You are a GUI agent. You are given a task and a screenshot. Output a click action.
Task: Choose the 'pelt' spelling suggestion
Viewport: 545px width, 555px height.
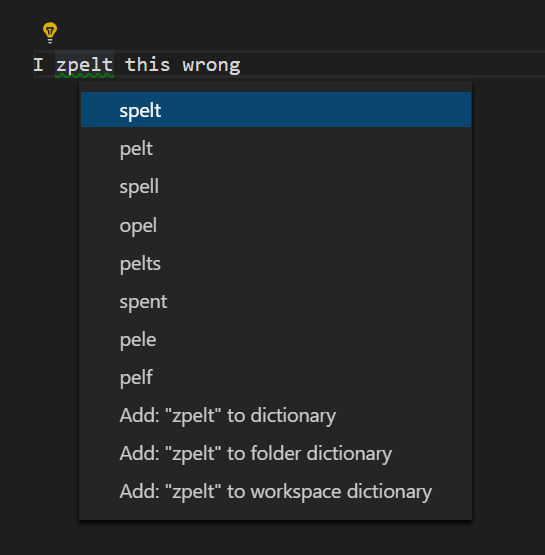point(276,148)
